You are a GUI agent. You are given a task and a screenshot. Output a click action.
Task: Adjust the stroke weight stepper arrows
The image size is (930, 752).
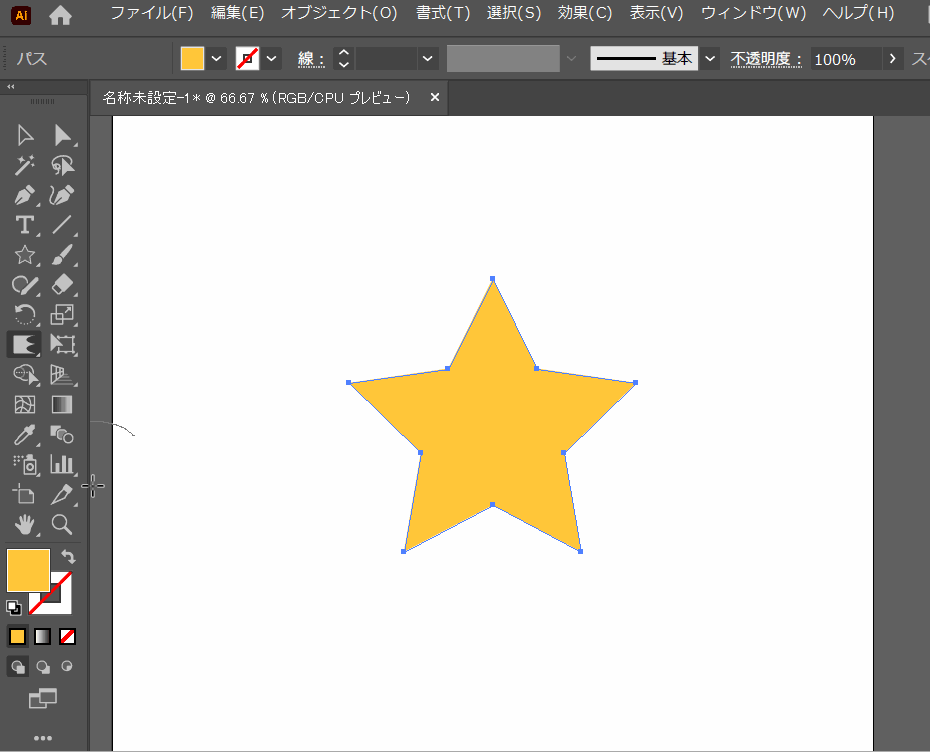[x=343, y=59]
